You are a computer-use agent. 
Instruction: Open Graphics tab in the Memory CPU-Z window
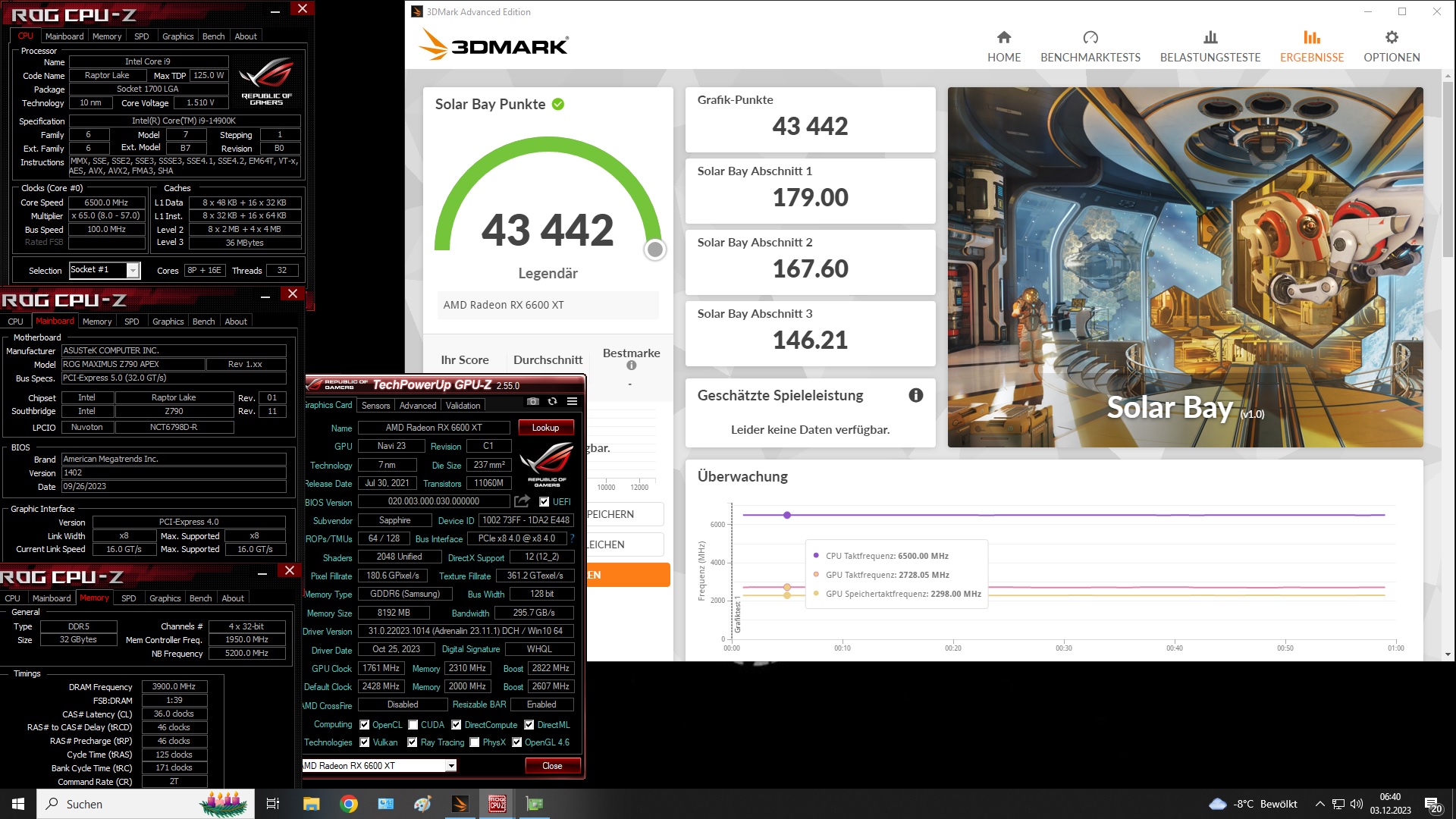(x=165, y=598)
